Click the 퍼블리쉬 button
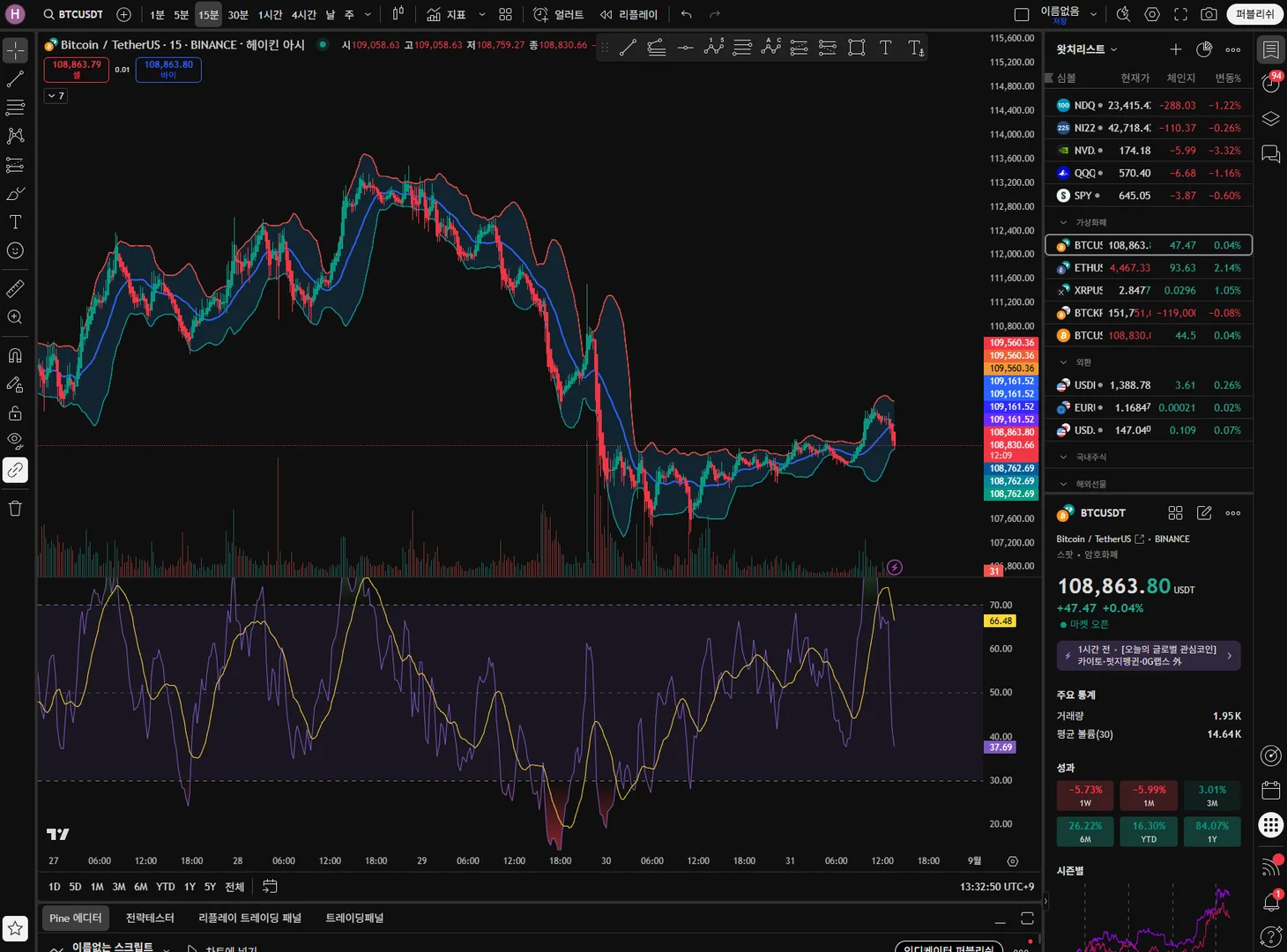Image resolution: width=1287 pixels, height=952 pixels. 1254,14
